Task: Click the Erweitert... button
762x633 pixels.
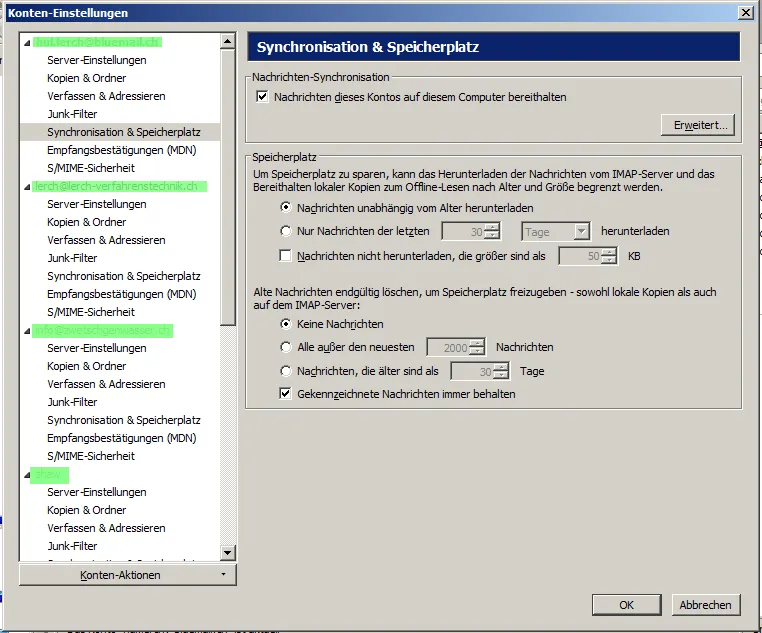Action: pyautogui.click(x=697, y=125)
